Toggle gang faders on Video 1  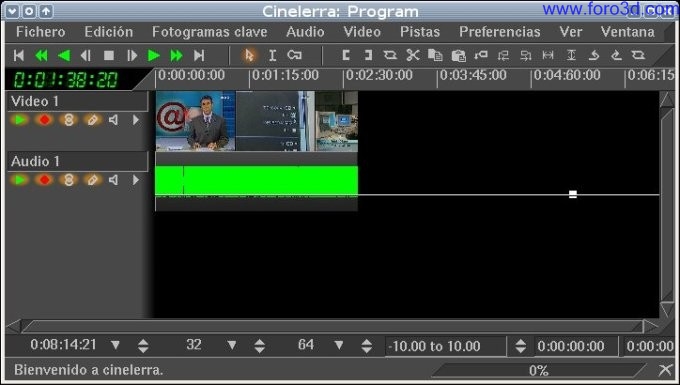pyautogui.click(x=69, y=120)
